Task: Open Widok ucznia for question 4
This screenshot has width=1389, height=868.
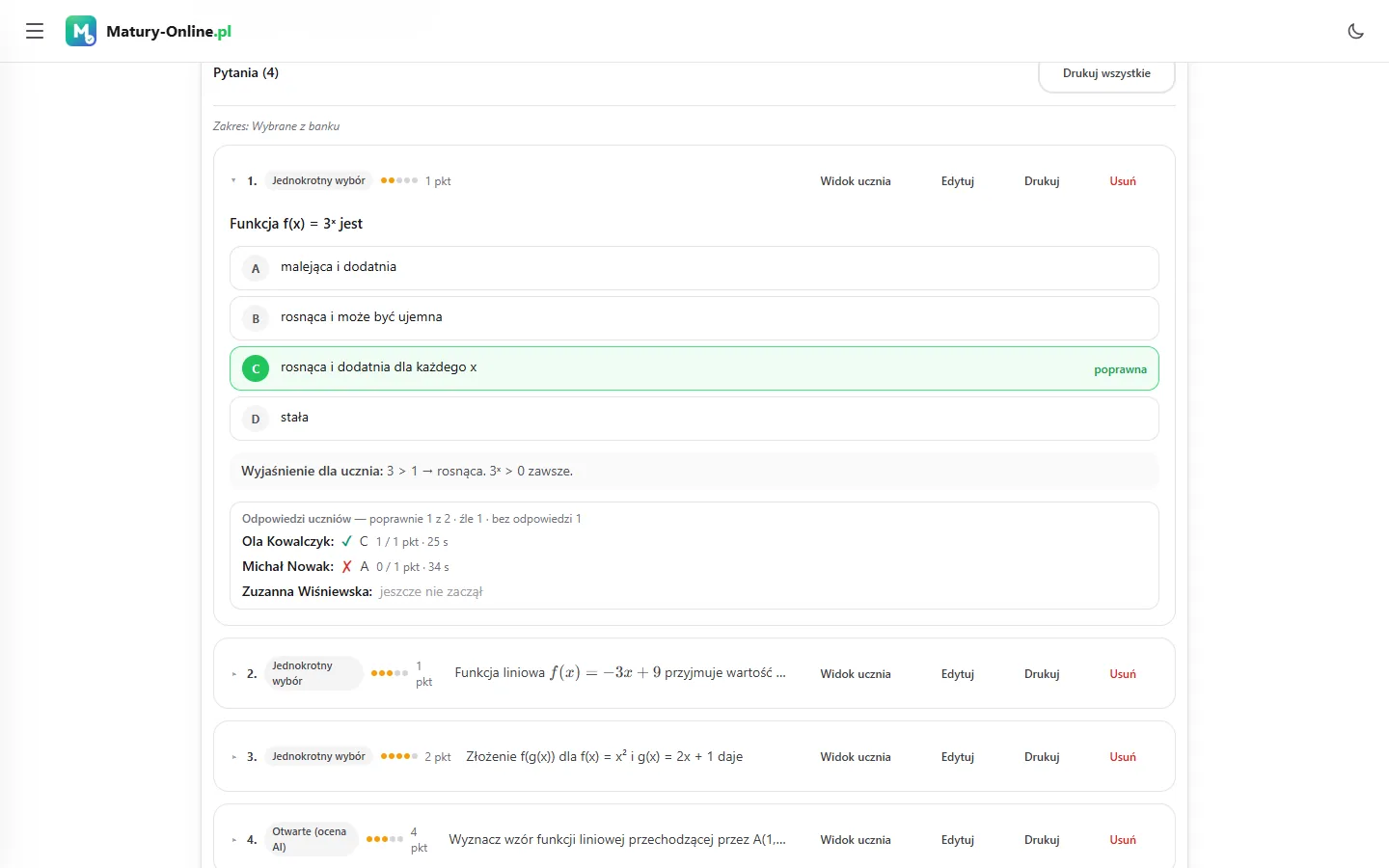Action: (x=856, y=840)
